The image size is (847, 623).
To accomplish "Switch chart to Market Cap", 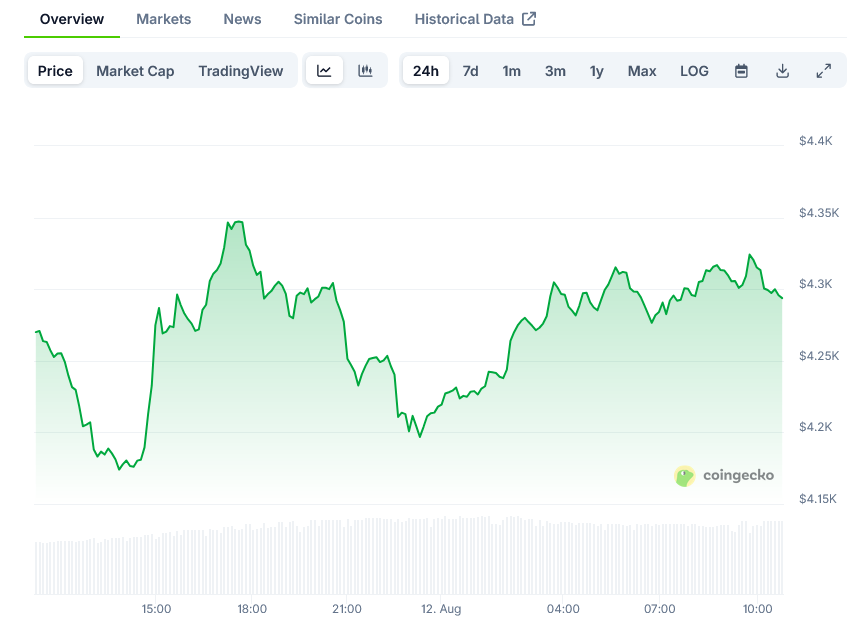I will point(135,71).
